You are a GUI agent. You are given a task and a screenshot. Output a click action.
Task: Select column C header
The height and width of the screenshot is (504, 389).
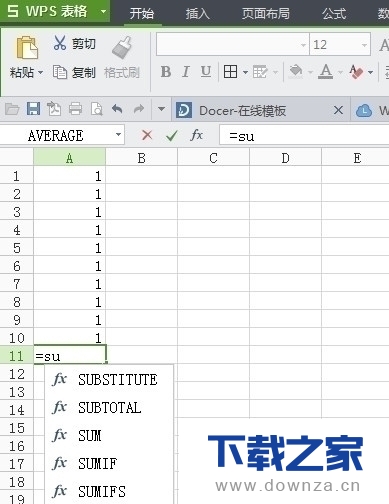pyautogui.click(x=214, y=158)
